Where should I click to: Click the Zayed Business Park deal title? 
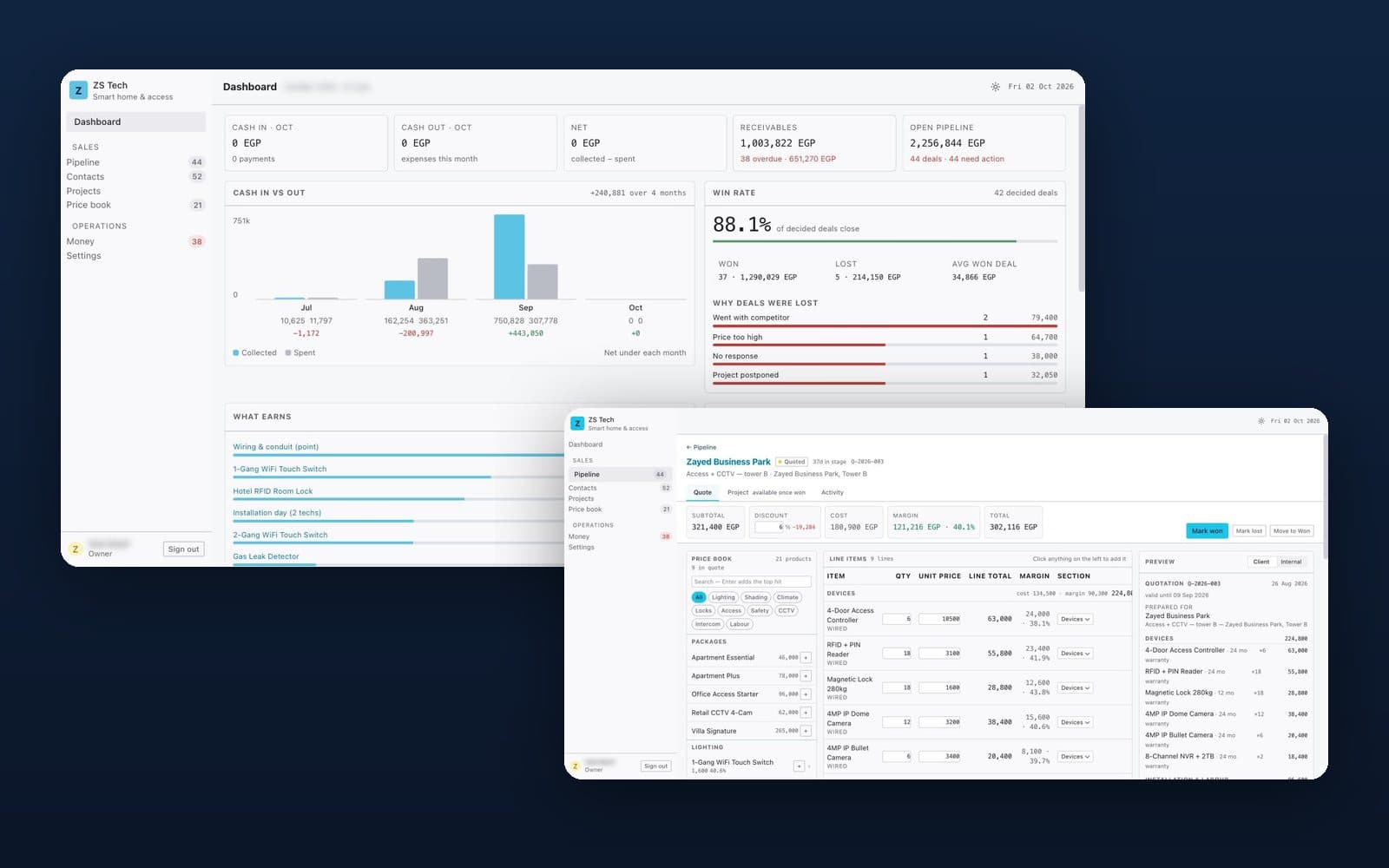point(728,462)
